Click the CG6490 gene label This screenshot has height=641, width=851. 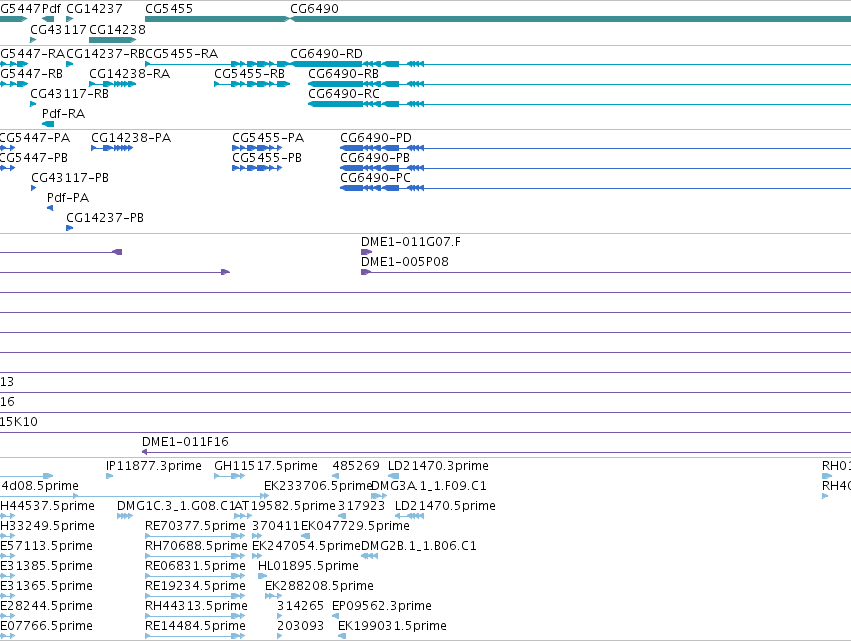point(314,9)
